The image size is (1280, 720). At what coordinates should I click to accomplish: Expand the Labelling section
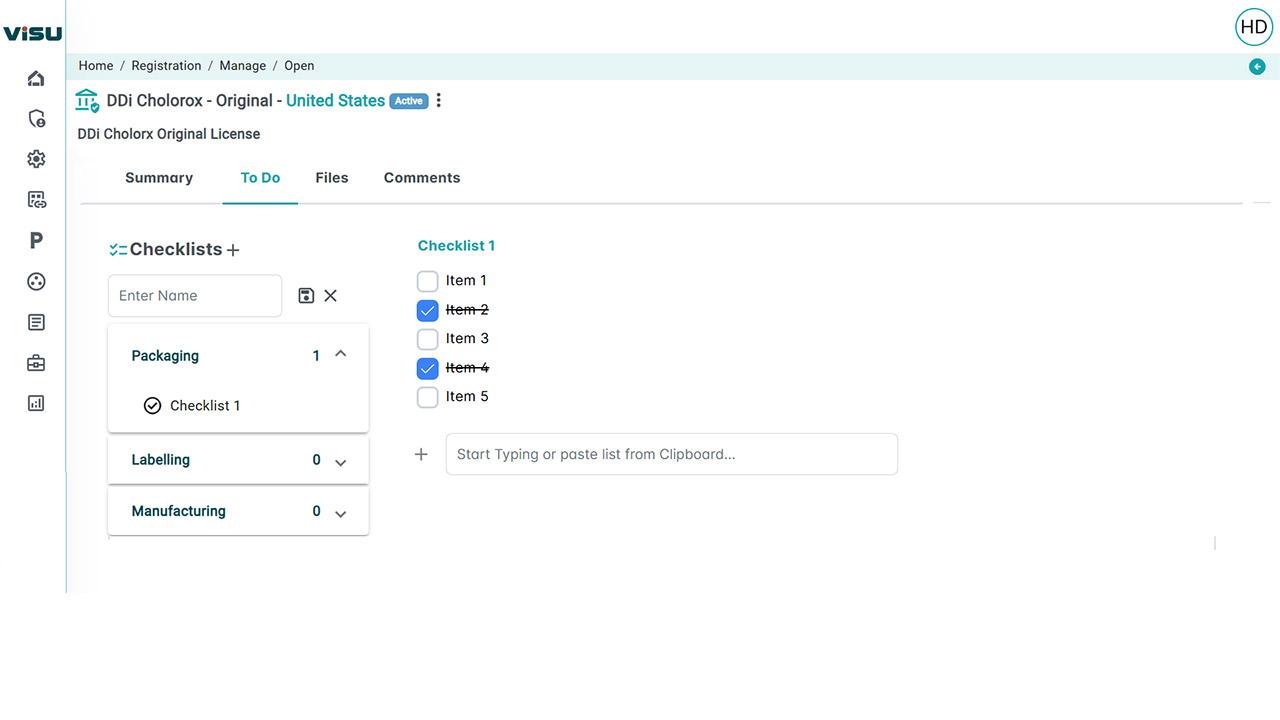pos(340,462)
